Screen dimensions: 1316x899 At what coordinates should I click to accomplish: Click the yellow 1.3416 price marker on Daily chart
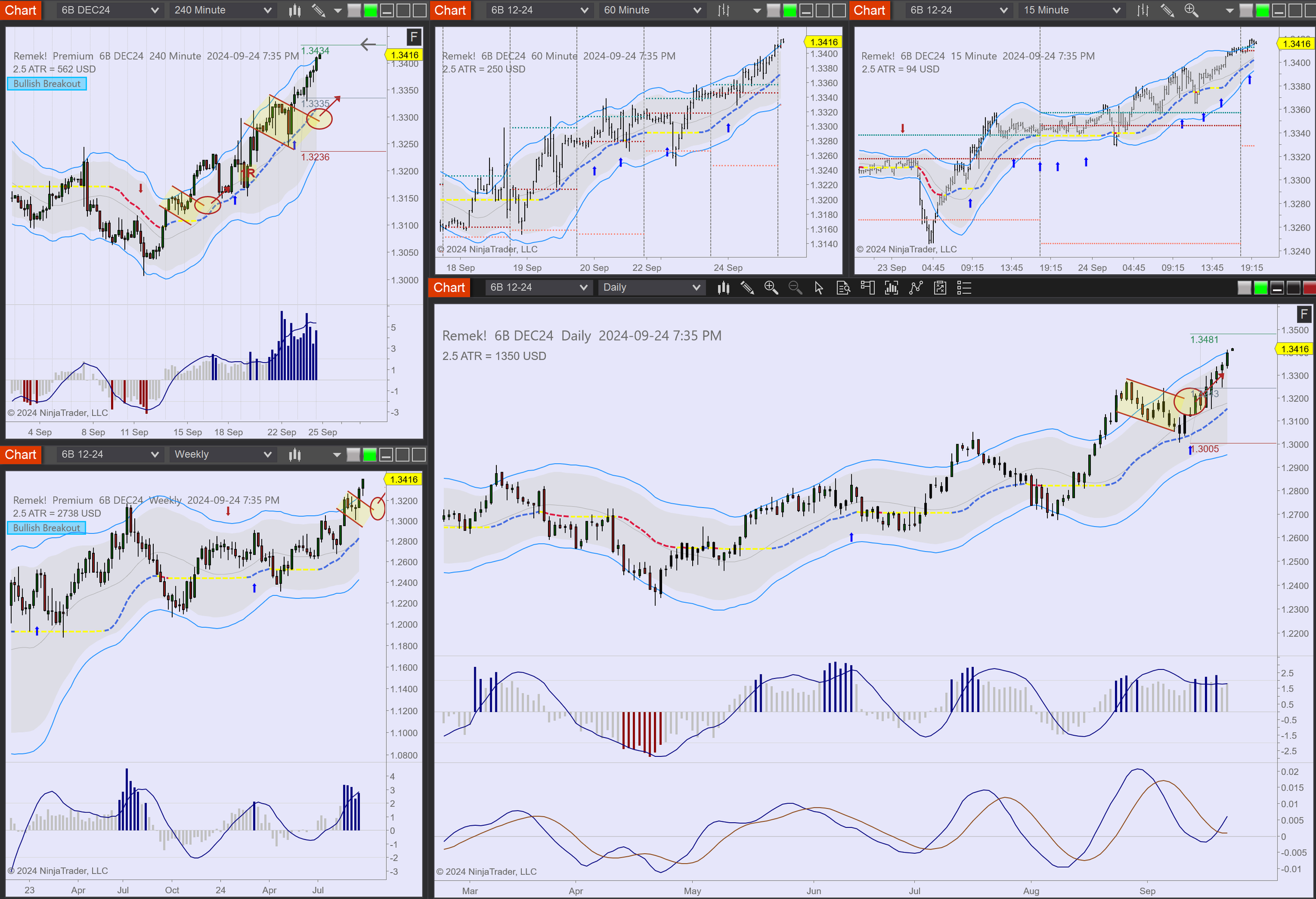pyautogui.click(x=1295, y=349)
